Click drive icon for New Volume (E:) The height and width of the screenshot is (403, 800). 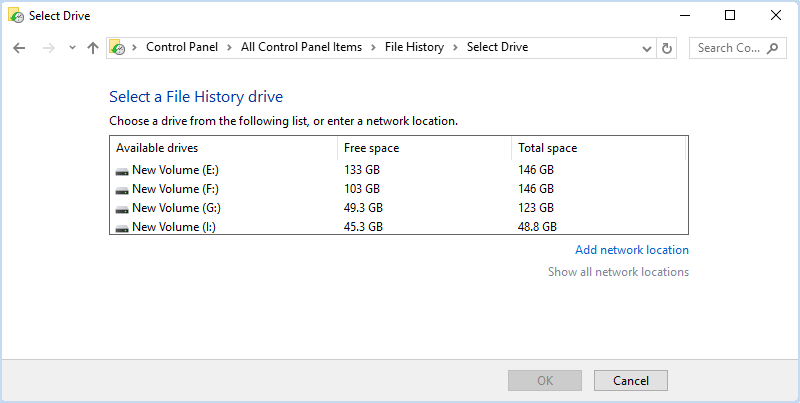122,171
